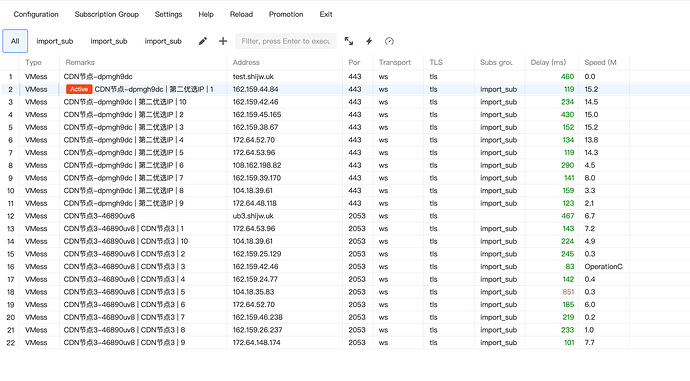690x381 pixels.
Task: Select the row with address 108.162.198.82
Action: 315,165
